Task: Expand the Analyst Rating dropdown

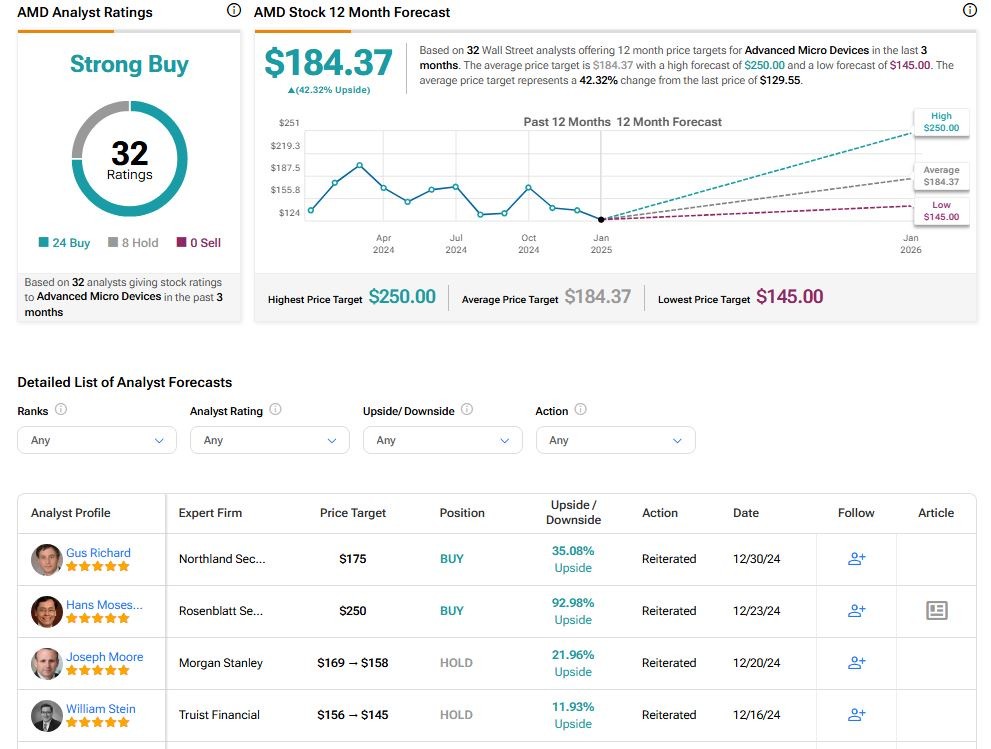Action: (x=269, y=440)
